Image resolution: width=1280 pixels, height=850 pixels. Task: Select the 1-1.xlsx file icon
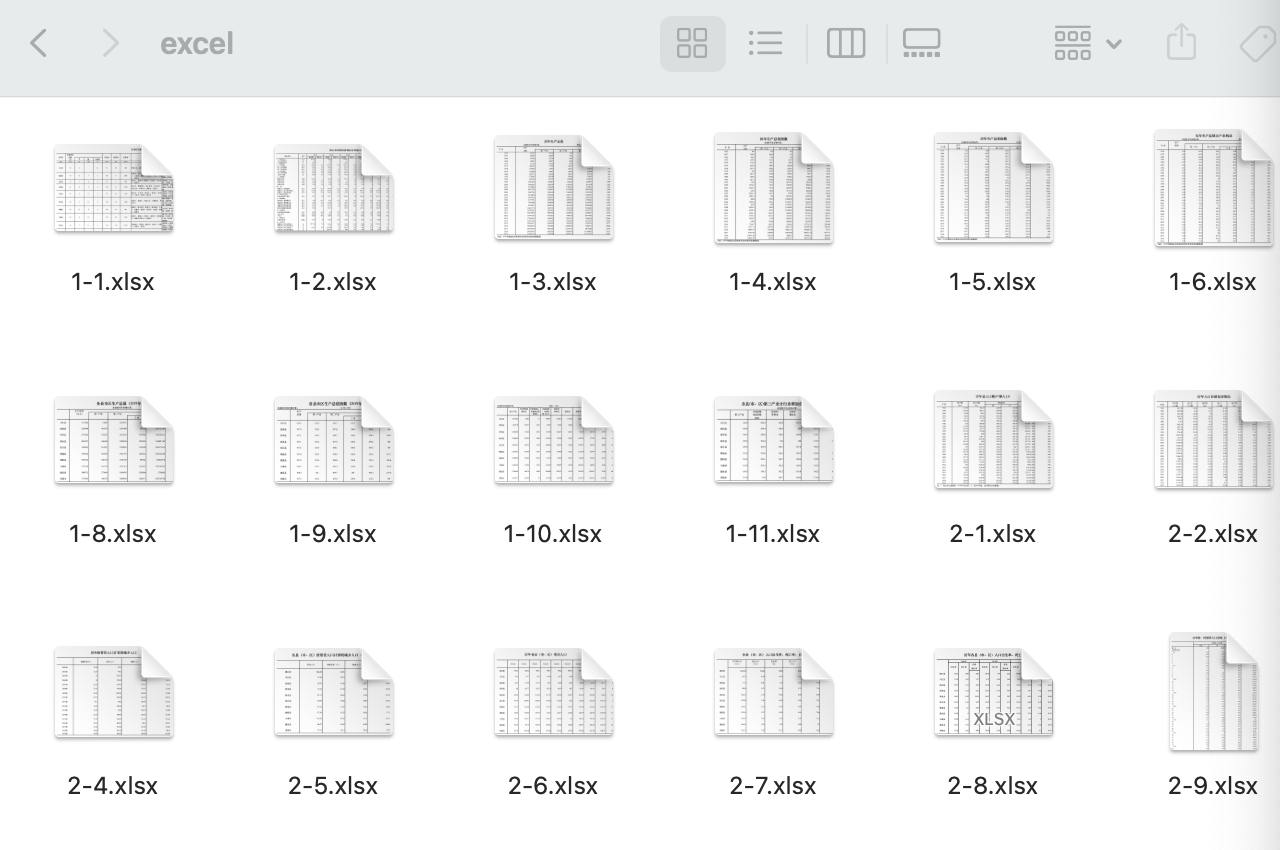pos(114,188)
